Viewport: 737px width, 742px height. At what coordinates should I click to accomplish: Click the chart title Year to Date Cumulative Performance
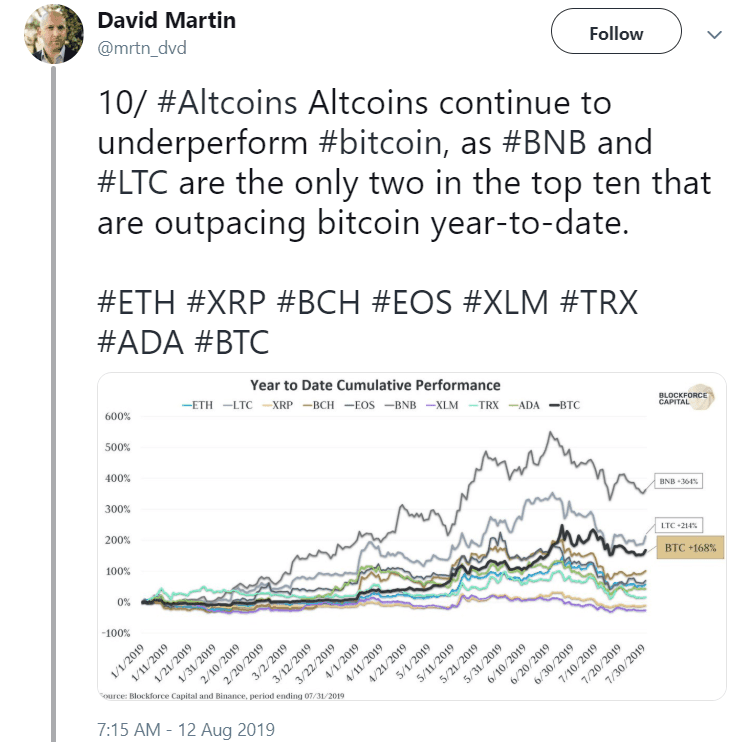(x=375, y=385)
